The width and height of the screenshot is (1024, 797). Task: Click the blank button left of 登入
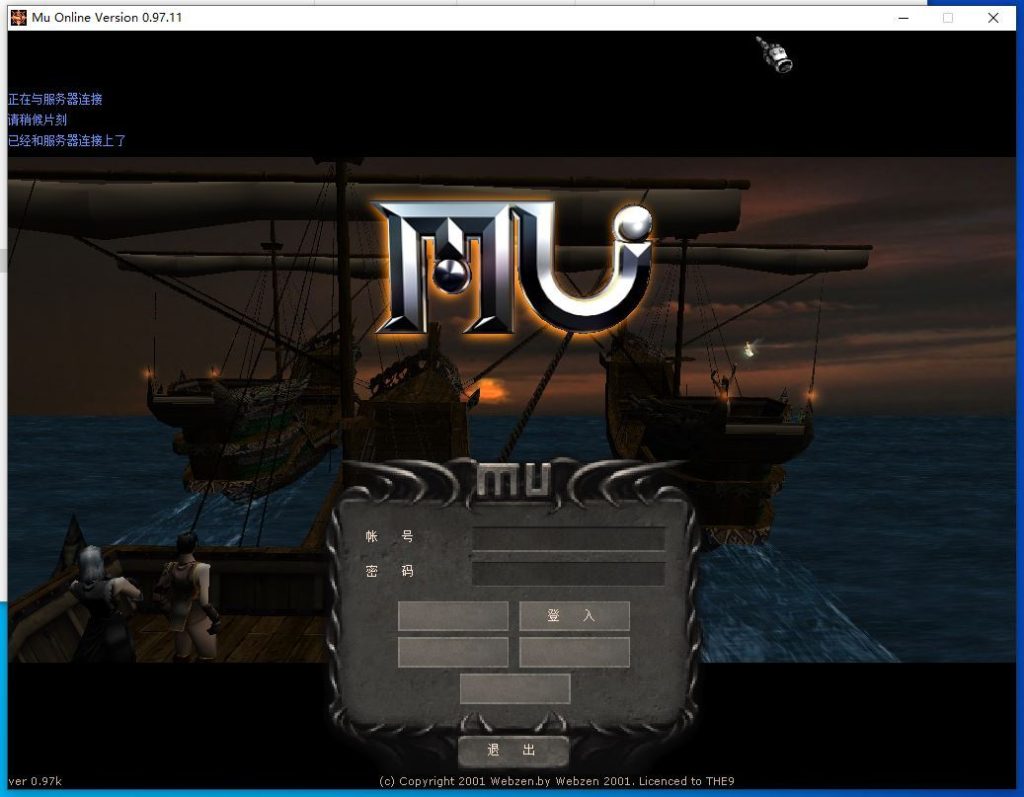(453, 616)
